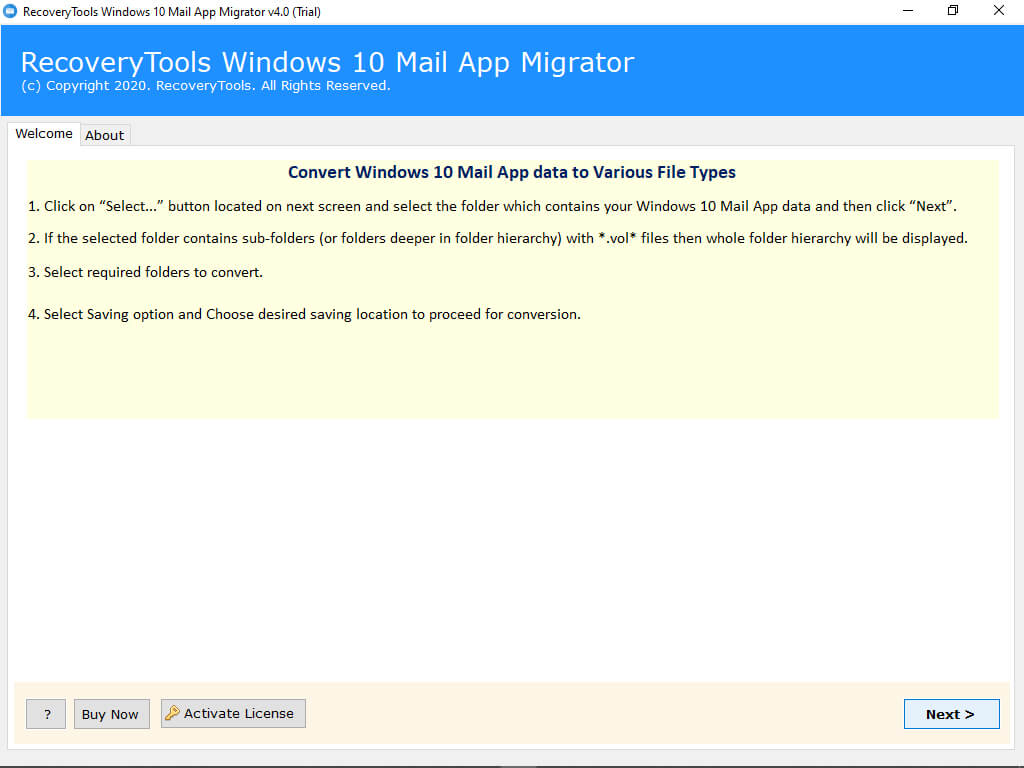Close the Mail App Migrator application
Viewport: 1024px width, 768px height.
click(997, 11)
